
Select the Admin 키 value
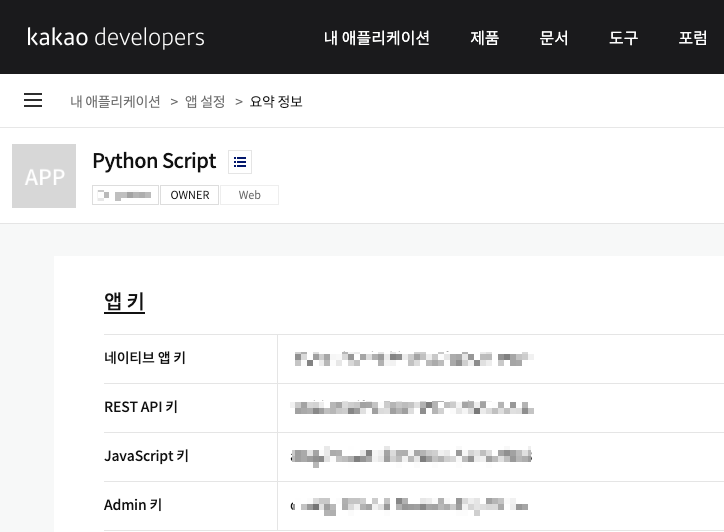[410, 506]
